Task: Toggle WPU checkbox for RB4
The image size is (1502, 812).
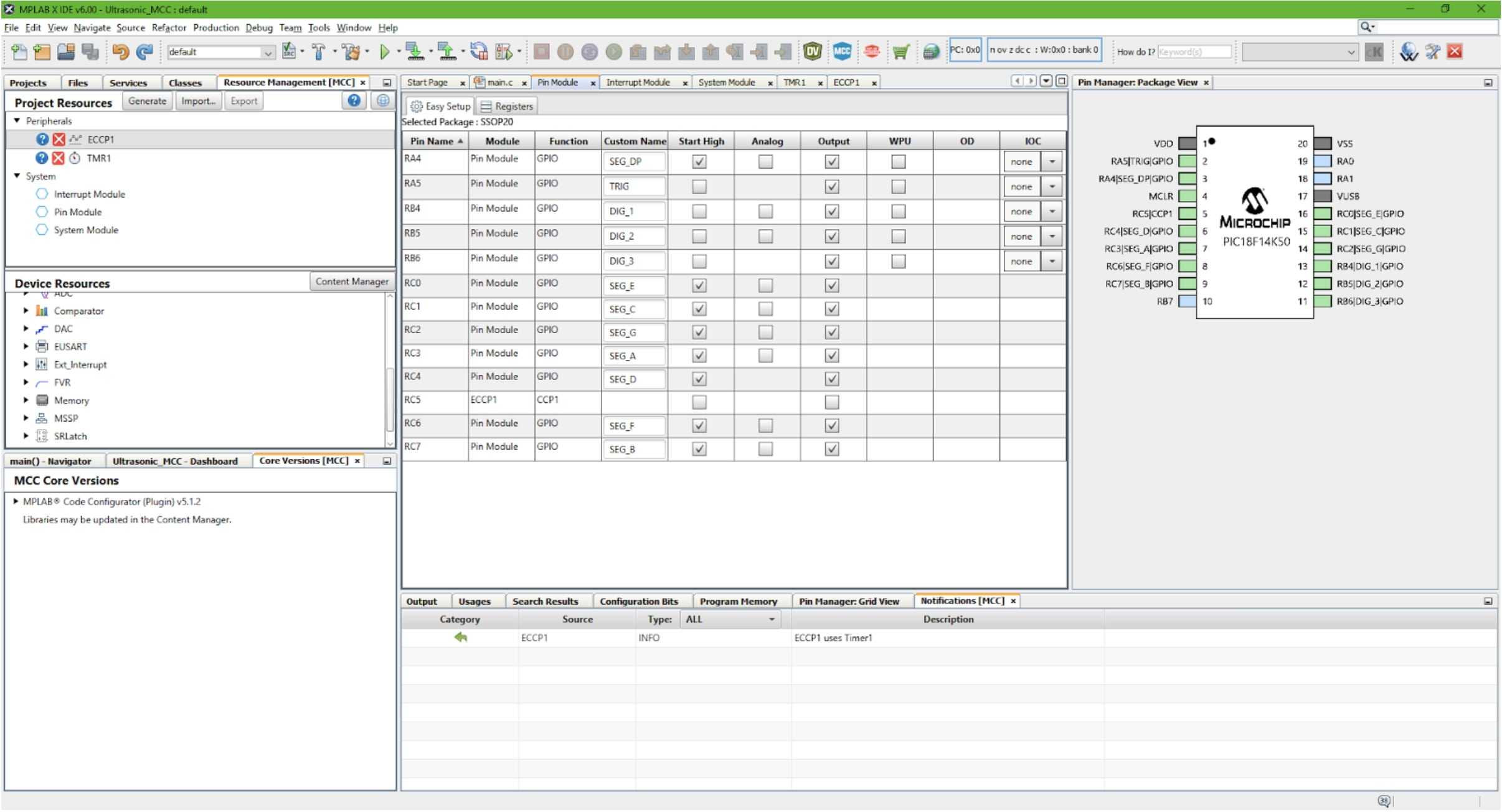Action: point(898,212)
